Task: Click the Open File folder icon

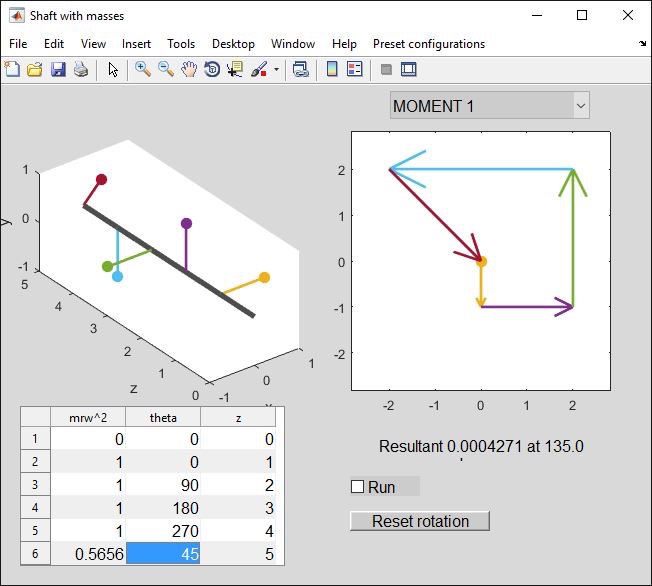Action: point(35,70)
